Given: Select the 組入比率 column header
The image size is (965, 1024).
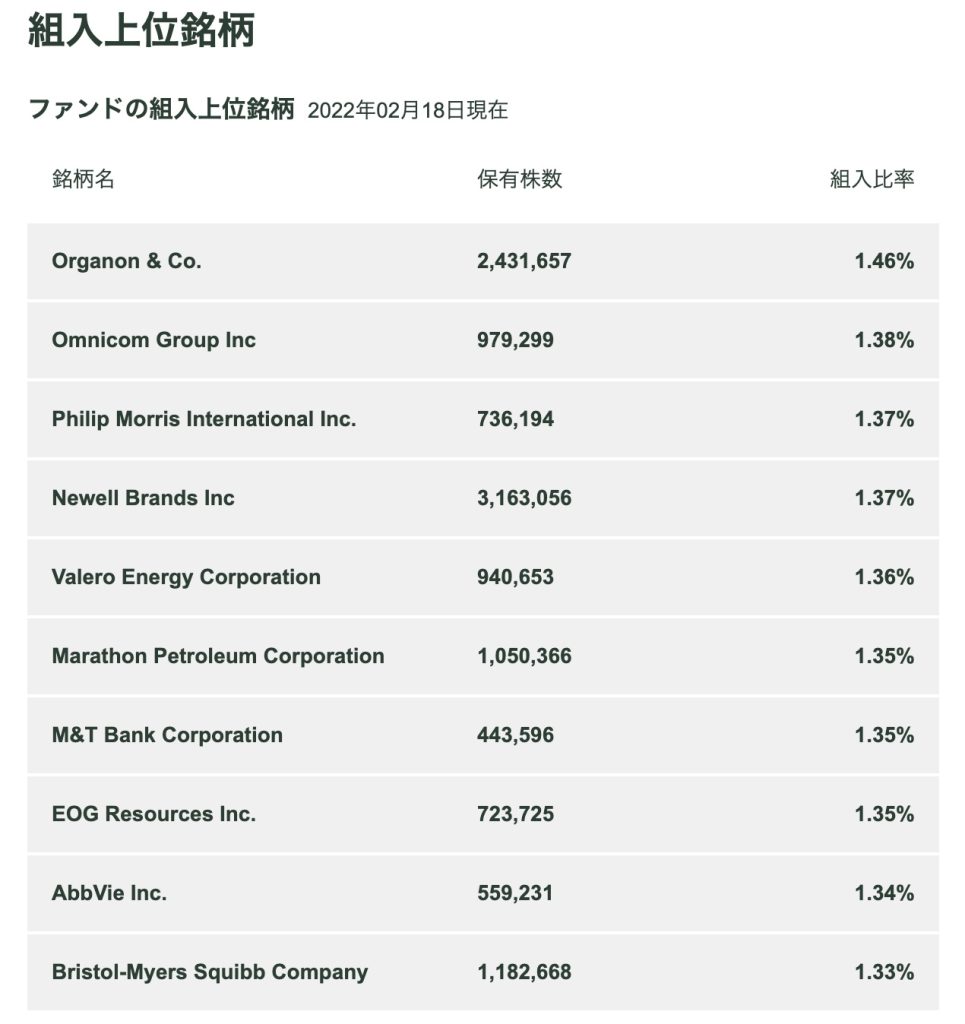Looking at the screenshot, I should point(871,179).
